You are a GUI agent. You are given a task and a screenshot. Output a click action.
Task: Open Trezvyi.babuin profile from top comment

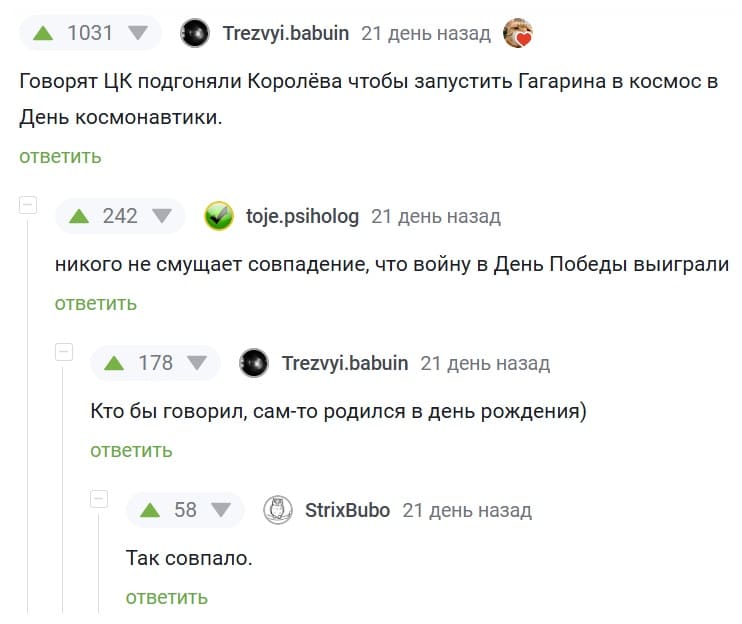pos(285,33)
